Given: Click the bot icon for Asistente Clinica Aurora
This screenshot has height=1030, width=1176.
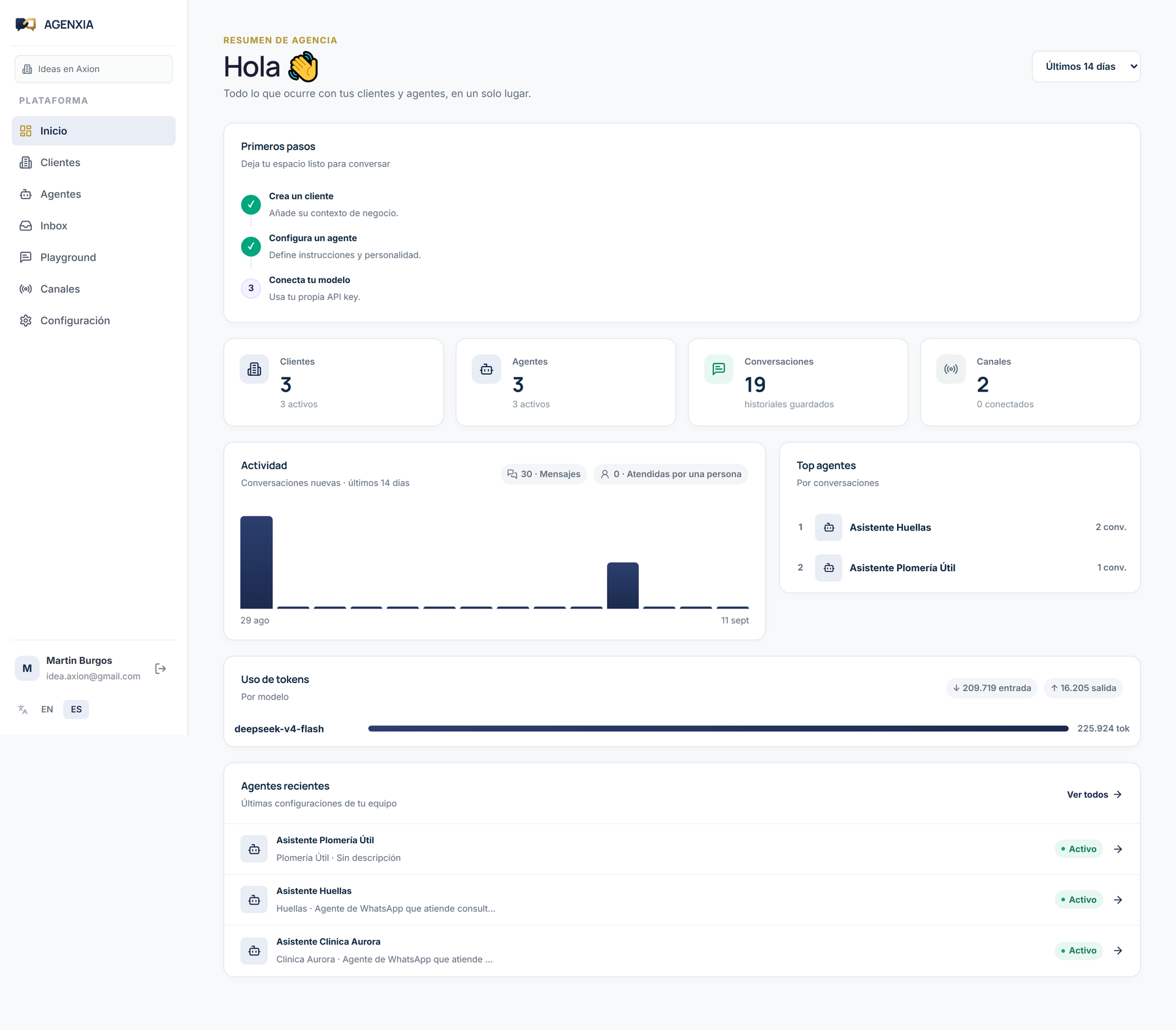Looking at the screenshot, I should (254, 951).
